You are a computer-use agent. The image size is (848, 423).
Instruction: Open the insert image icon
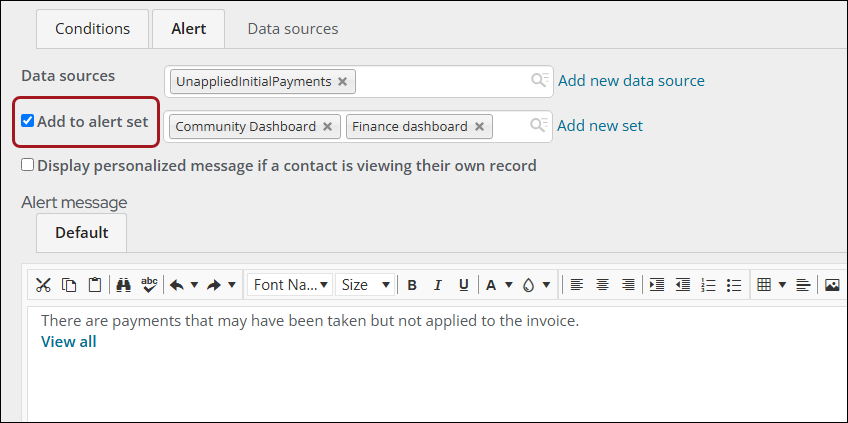pyautogui.click(x=832, y=285)
